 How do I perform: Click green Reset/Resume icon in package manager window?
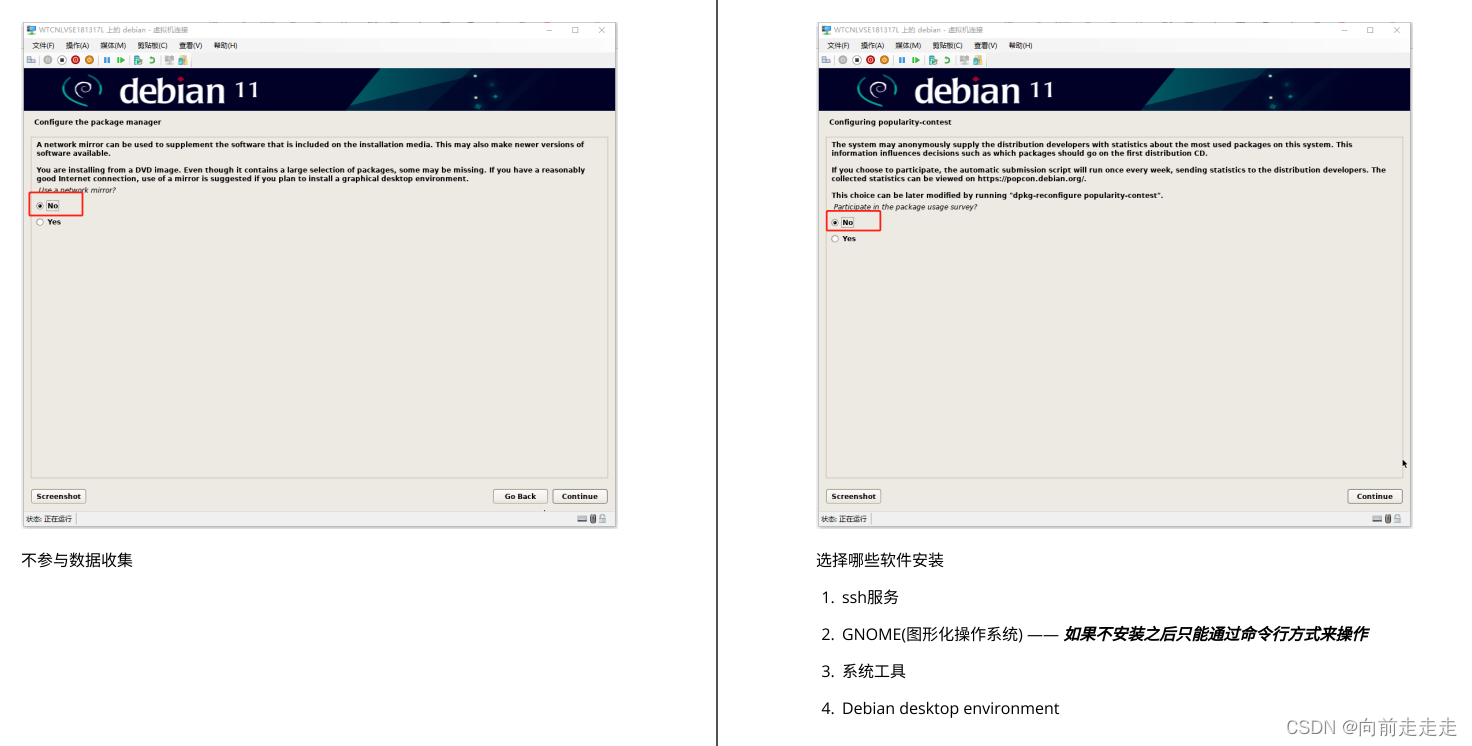coord(121,60)
